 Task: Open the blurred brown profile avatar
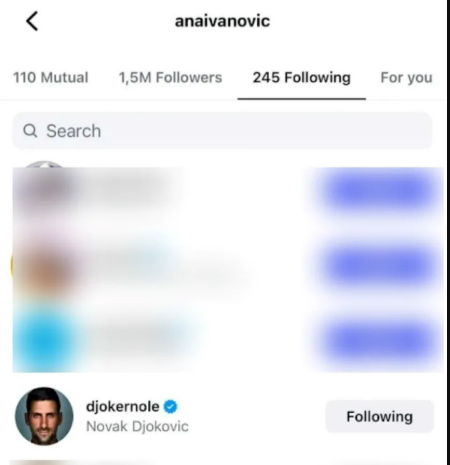pyautogui.click(x=46, y=265)
